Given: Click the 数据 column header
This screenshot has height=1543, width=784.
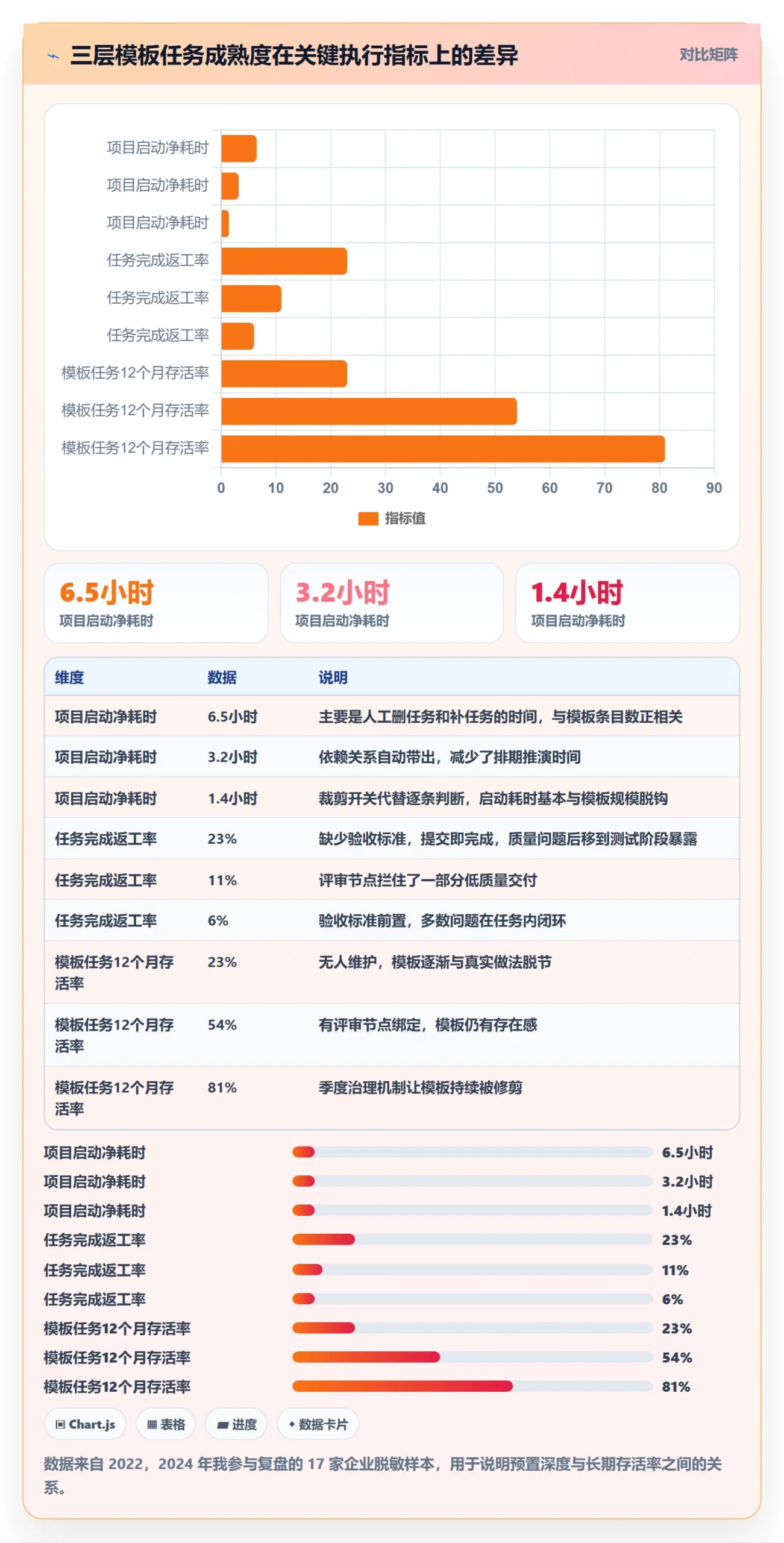Looking at the screenshot, I should pos(222,677).
